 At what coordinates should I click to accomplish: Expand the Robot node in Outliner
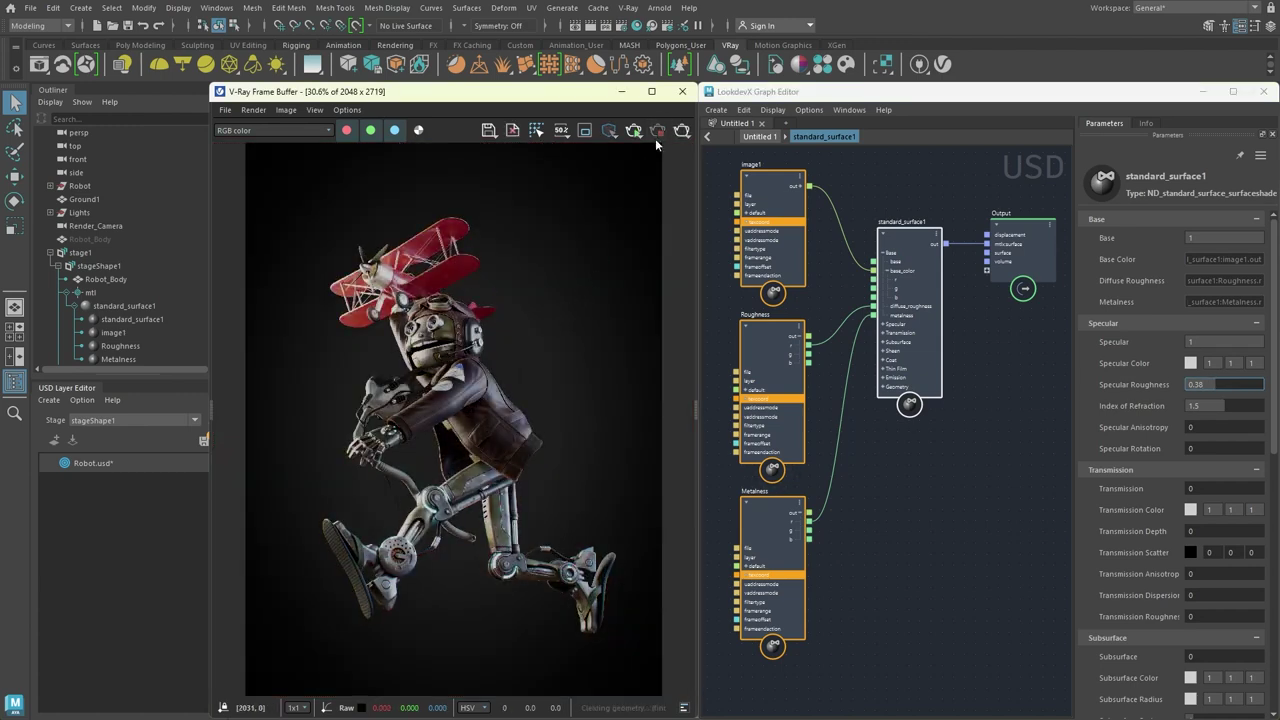coord(50,186)
